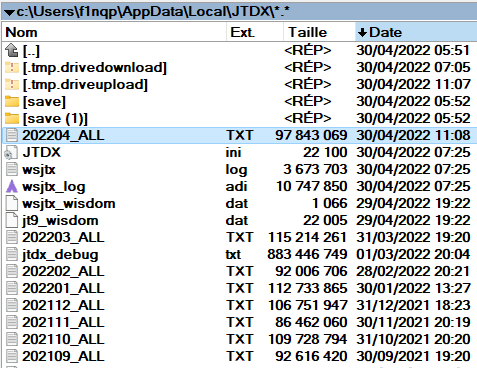Select the [.tmp.driveupload] folder name
Image resolution: width=477 pixels, height=368 pixels.
tap(85, 85)
